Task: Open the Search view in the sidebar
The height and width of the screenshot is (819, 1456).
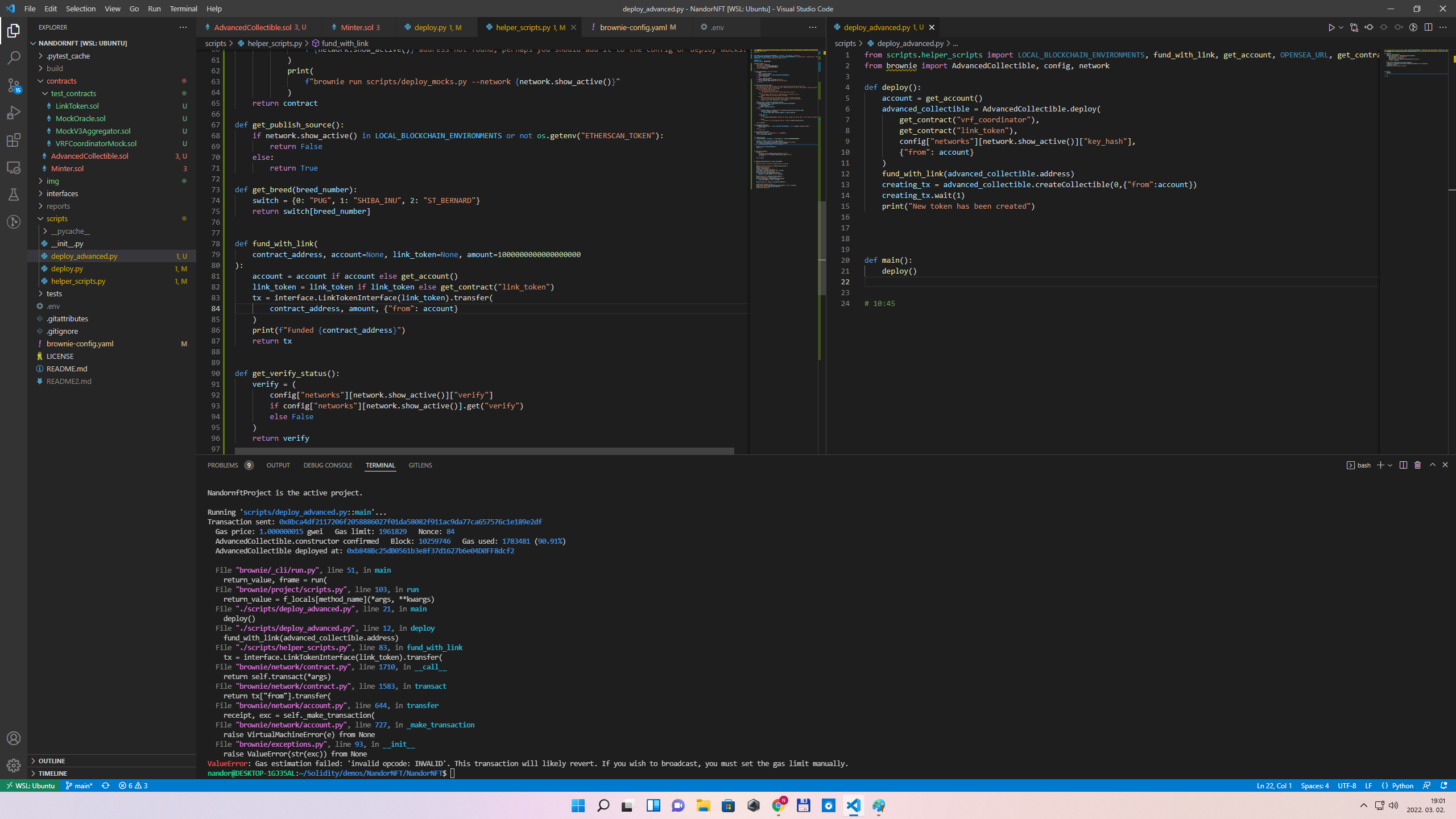Action: (14, 57)
